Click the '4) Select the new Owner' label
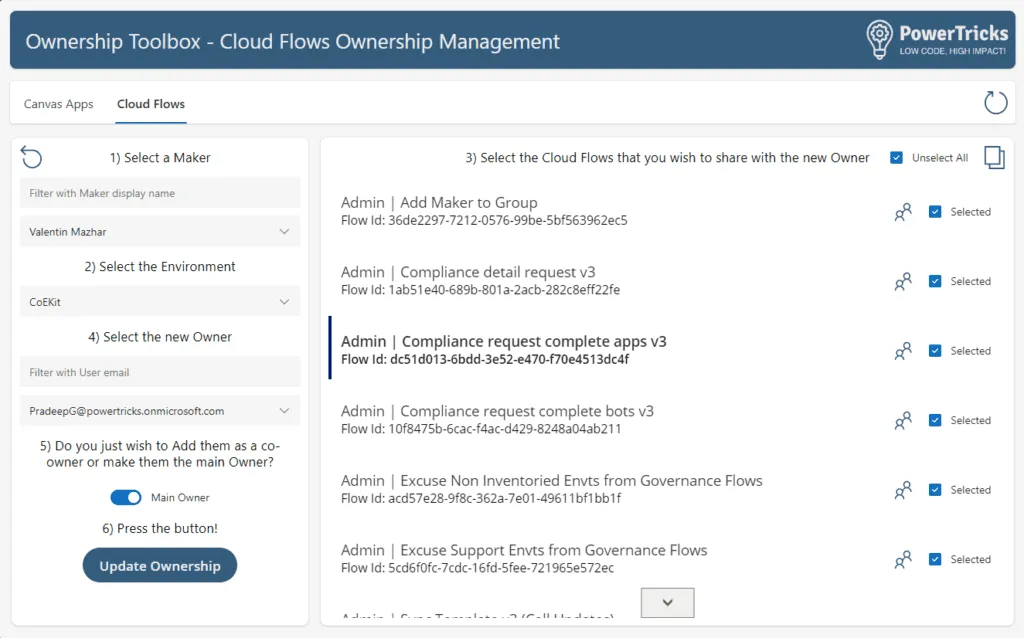This screenshot has width=1024, height=638. pyautogui.click(x=160, y=337)
